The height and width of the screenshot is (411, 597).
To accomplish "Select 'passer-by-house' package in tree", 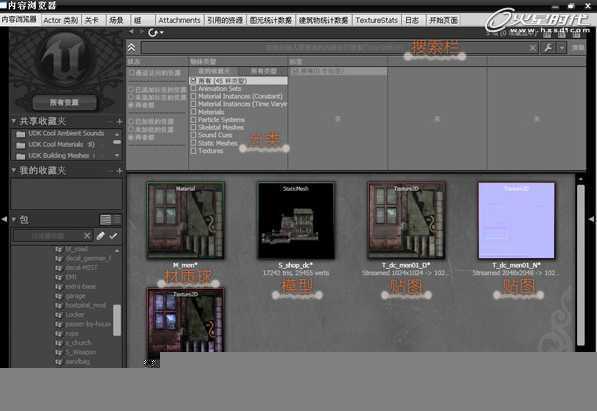I will tap(88, 324).
